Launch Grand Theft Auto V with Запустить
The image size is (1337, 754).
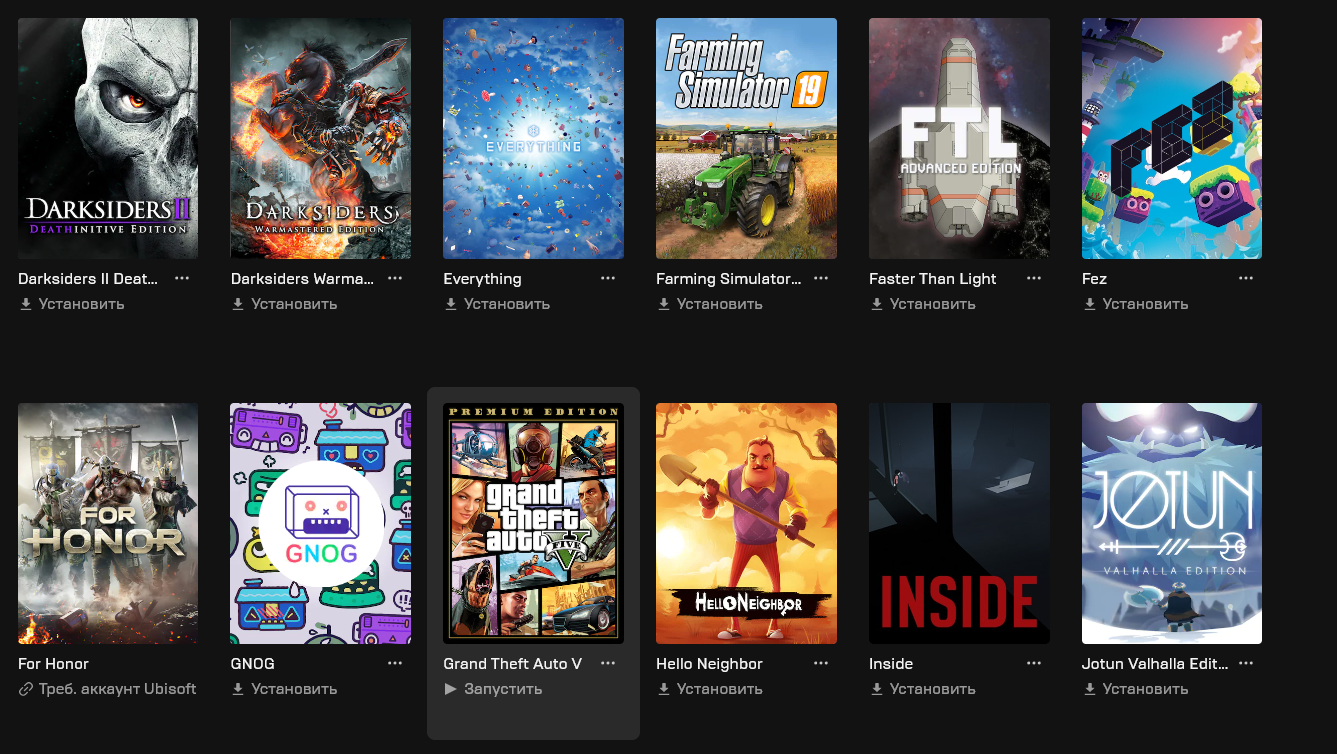(493, 689)
